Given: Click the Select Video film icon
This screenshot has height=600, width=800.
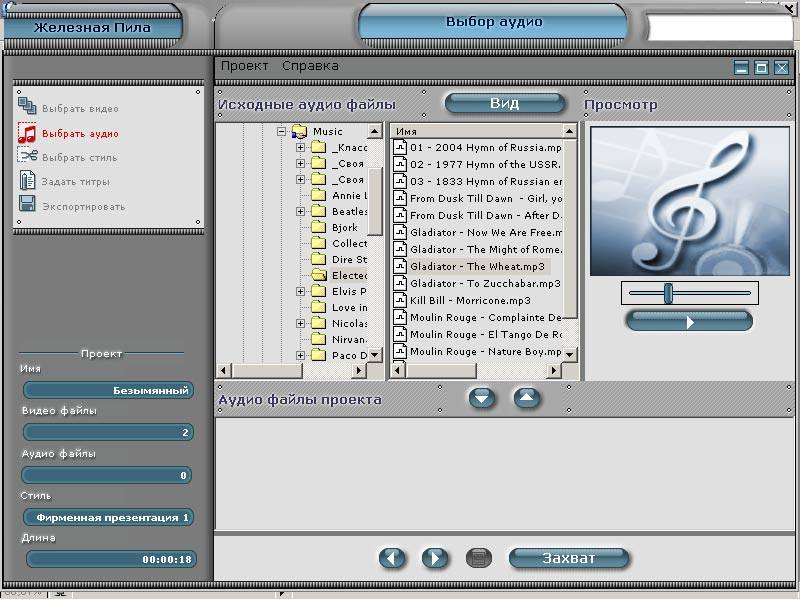Looking at the screenshot, I should click(27, 108).
